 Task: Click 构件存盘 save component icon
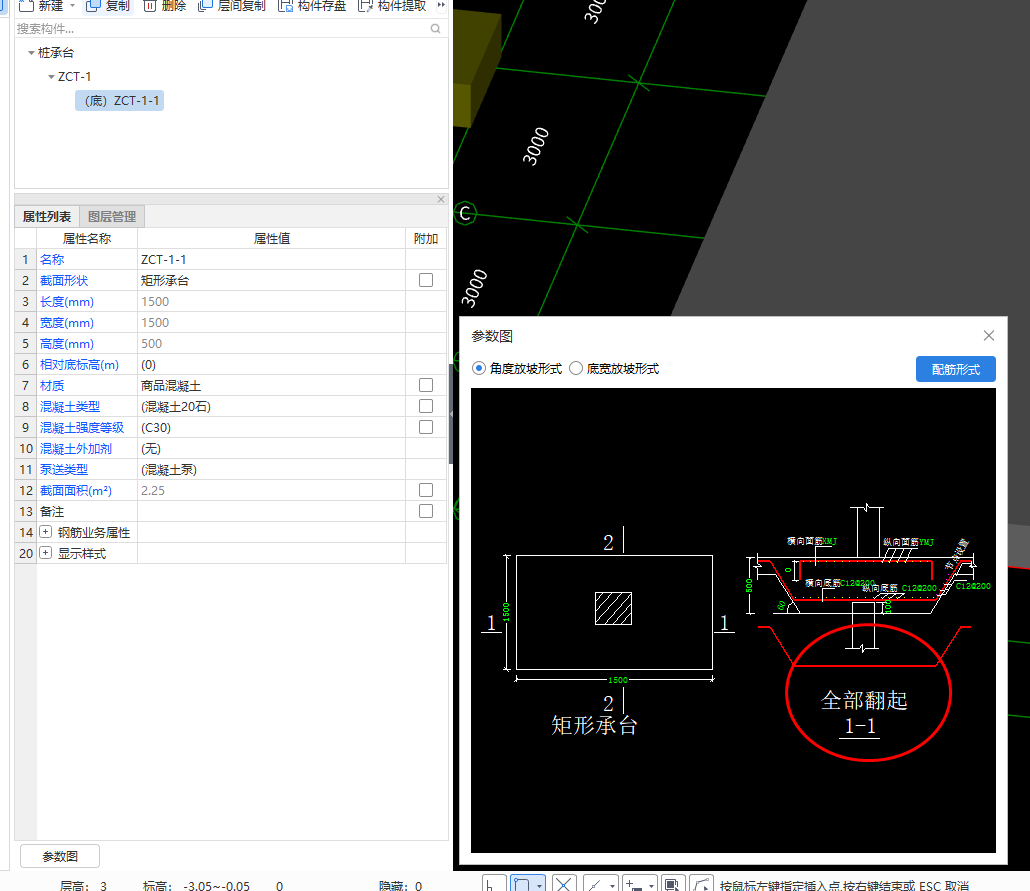(x=285, y=6)
